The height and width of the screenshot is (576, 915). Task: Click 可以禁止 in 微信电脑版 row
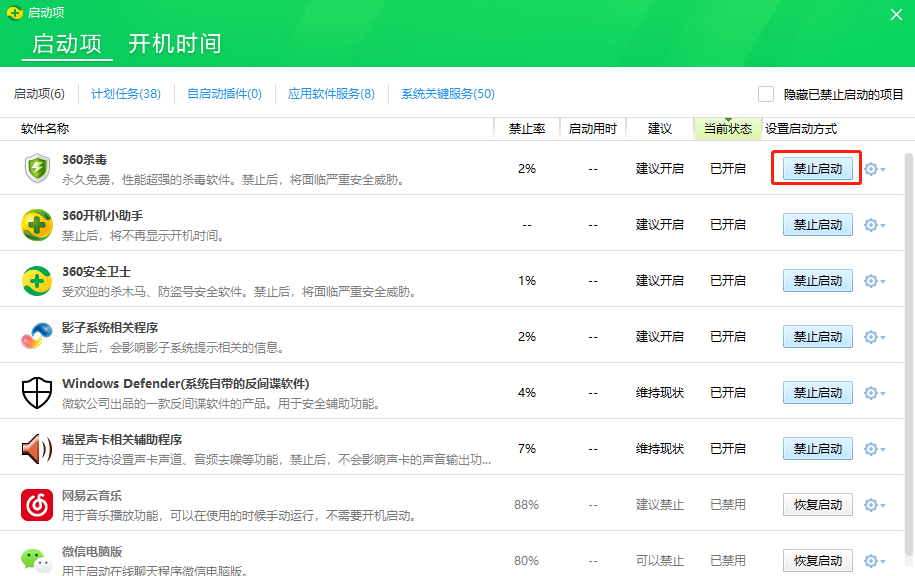(x=659, y=561)
